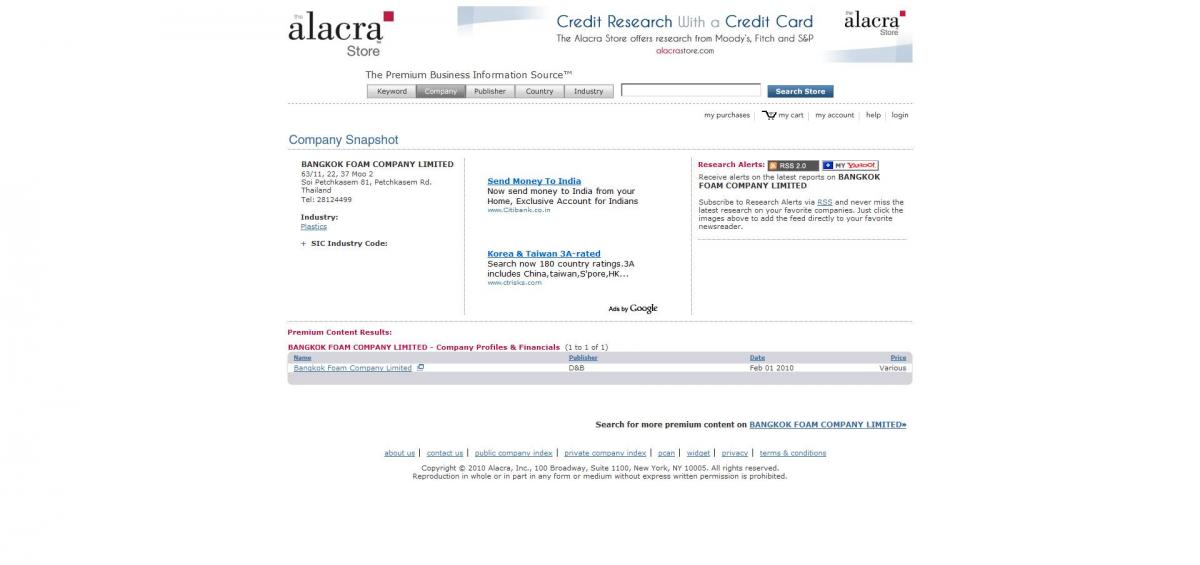Open the Send Money To India ad
The width and height of the screenshot is (1200, 565).
click(534, 181)
